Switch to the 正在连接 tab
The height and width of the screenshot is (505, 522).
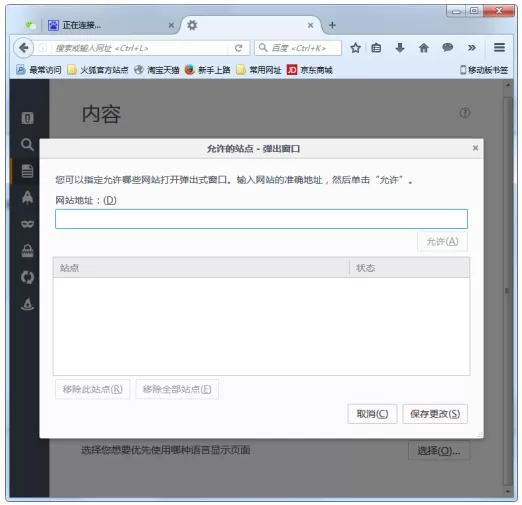109,25
